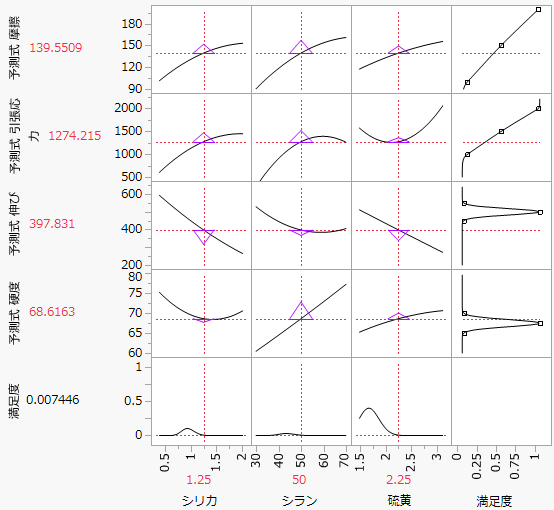Click the 伸び predicted value 397.831
554x510 pixels.
[52, 224]
